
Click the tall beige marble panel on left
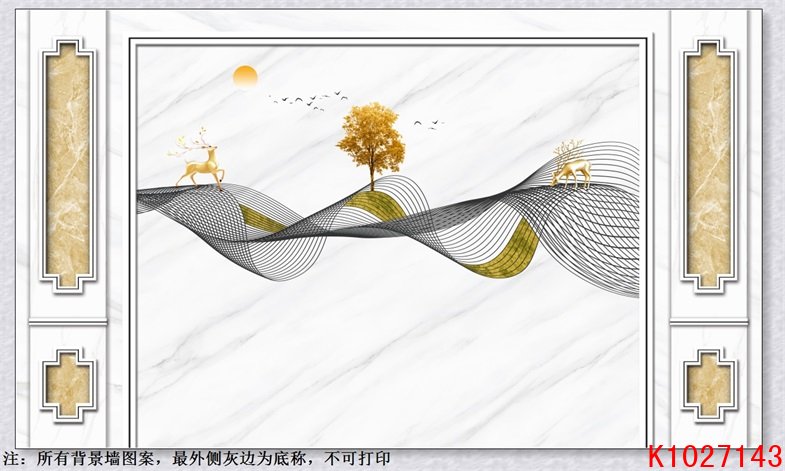[68, 166]
